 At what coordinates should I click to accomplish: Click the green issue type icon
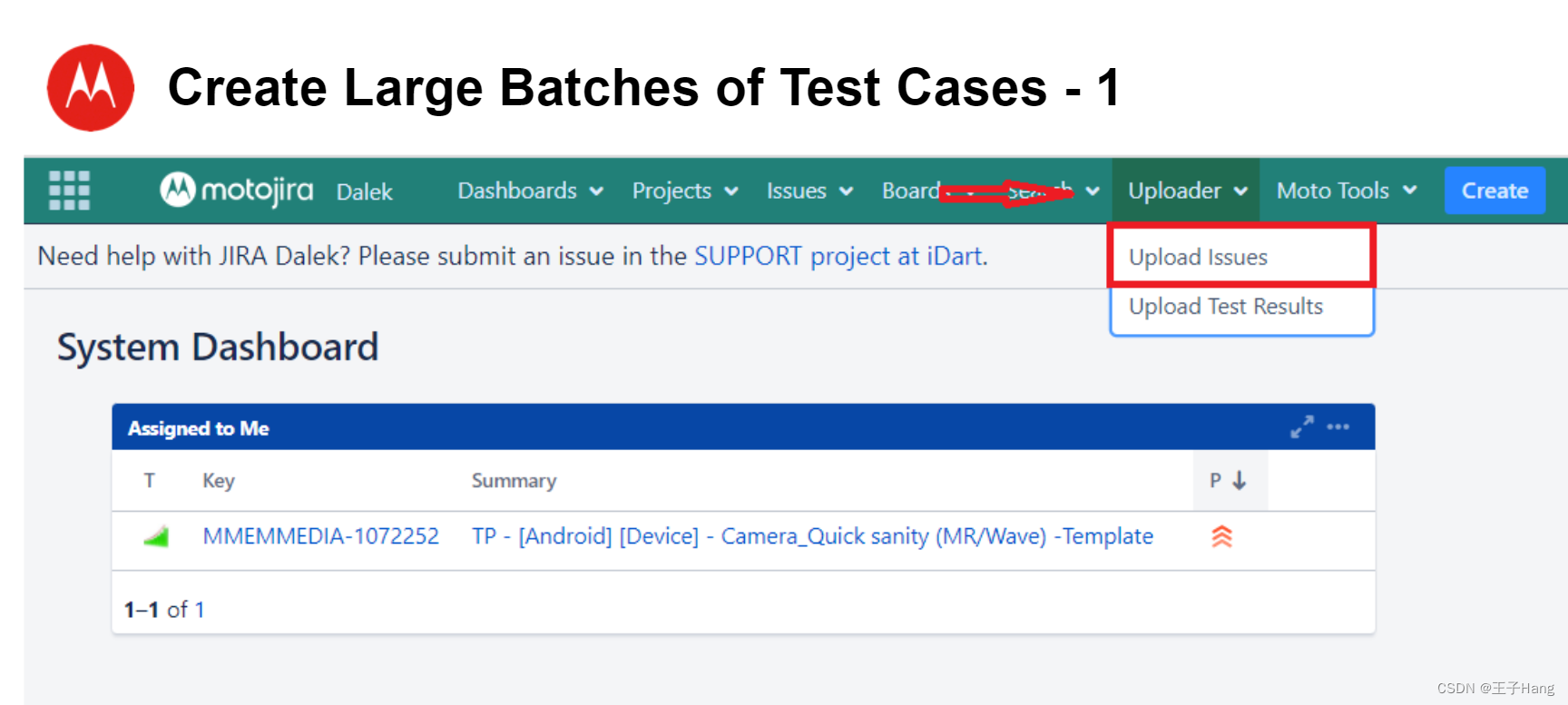pyautogui.click(x=156, y=536)
